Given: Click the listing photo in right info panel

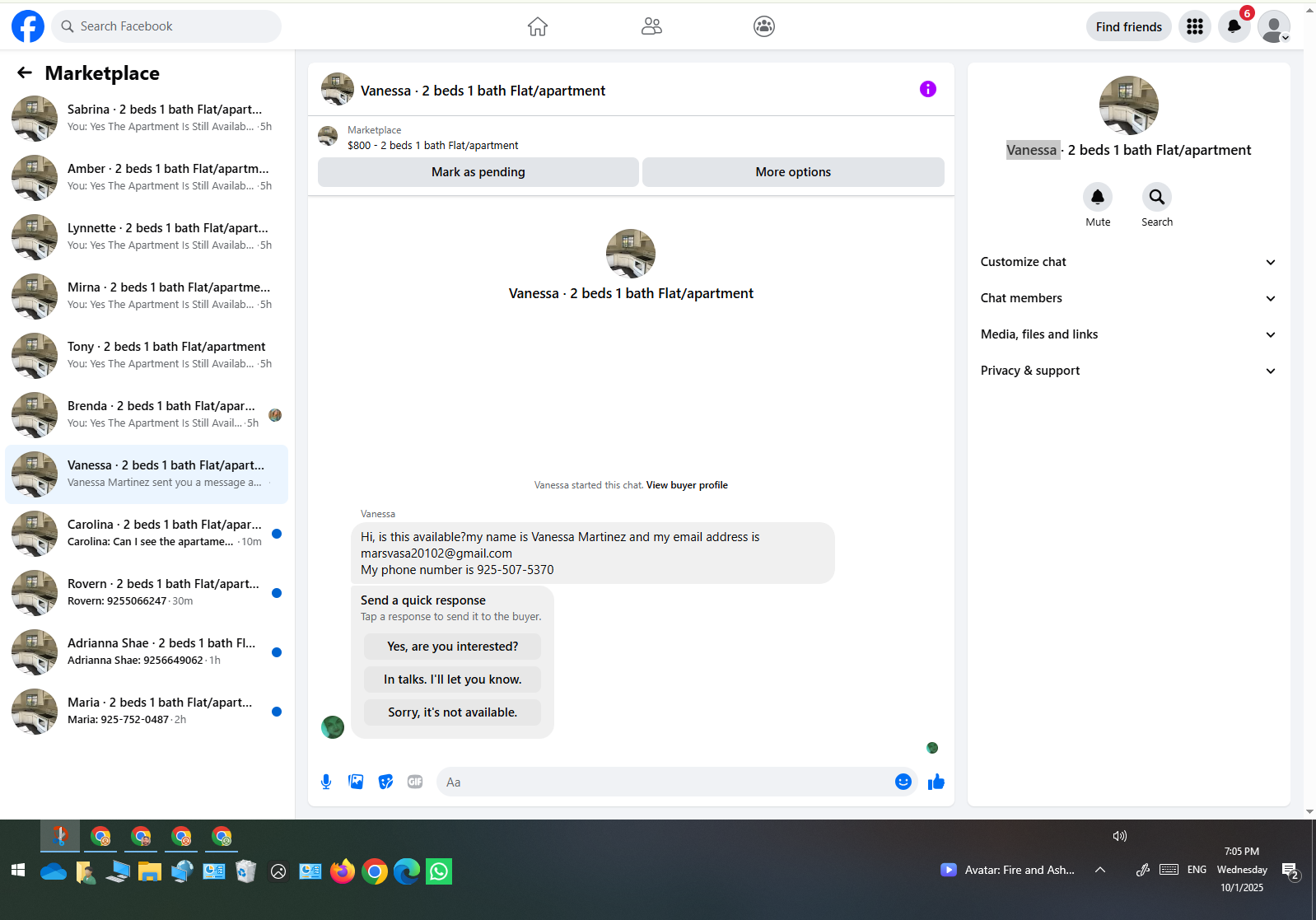Looking at the screenshot, I should pos(1129,105).
